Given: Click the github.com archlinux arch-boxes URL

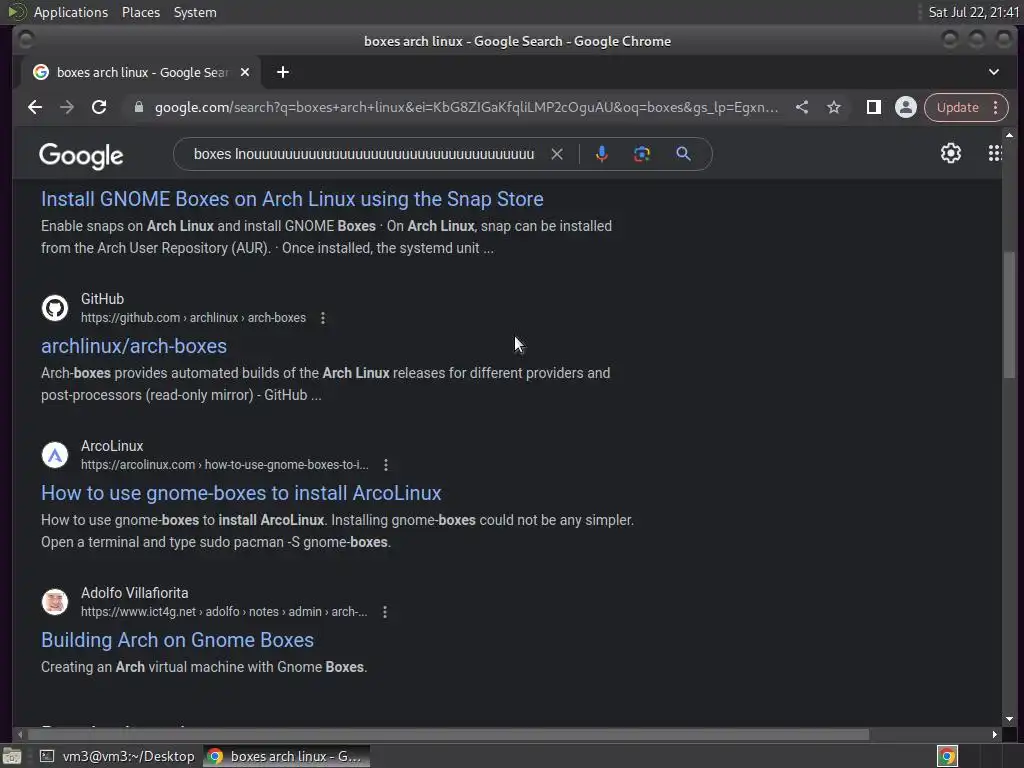Looking at the screenshot, I should point(193,318).
